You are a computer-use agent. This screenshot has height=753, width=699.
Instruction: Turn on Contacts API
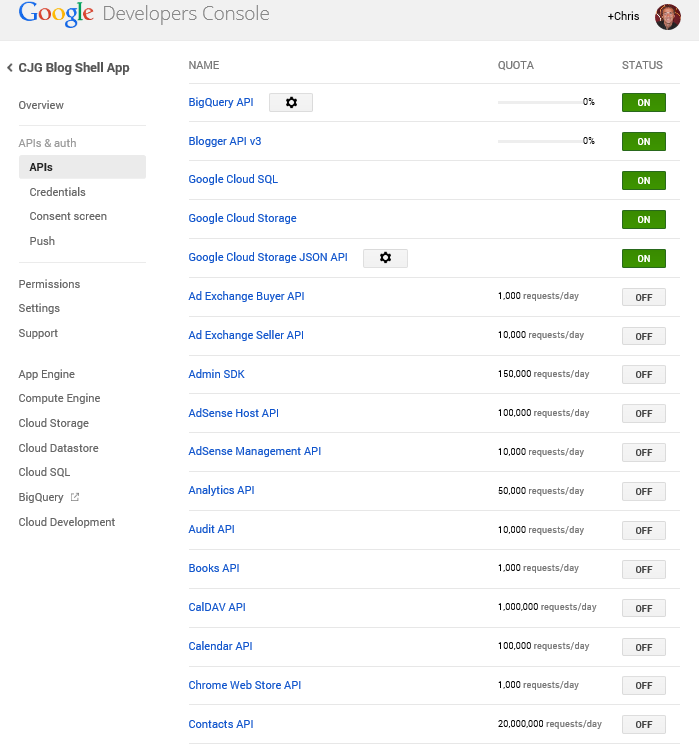[x=643, y=724]
